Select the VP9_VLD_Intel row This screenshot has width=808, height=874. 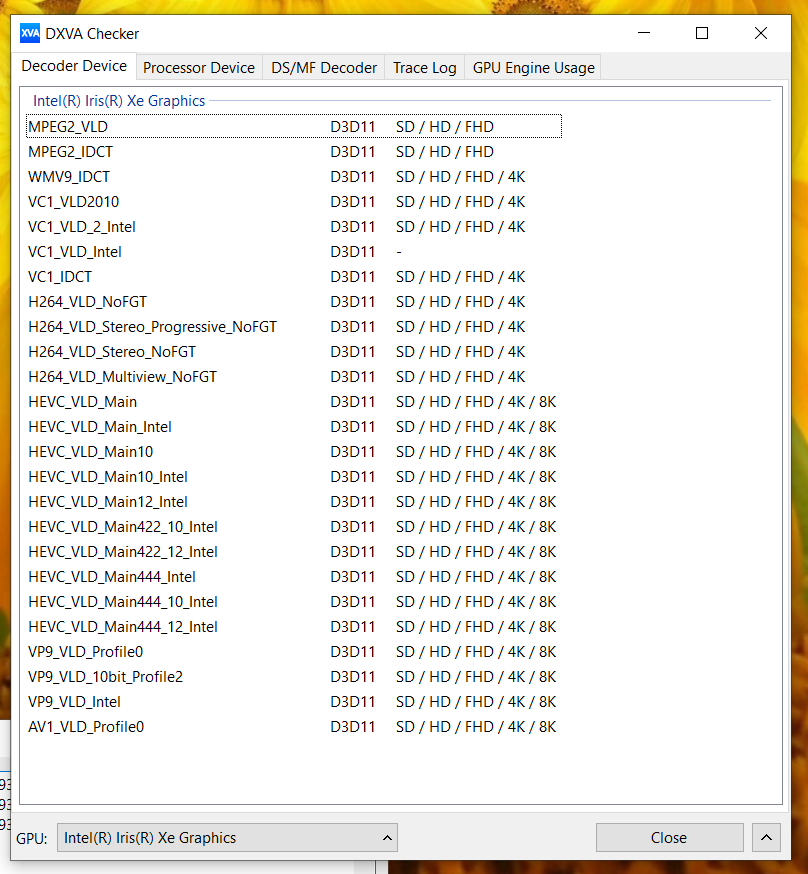(x=294, y=702)
